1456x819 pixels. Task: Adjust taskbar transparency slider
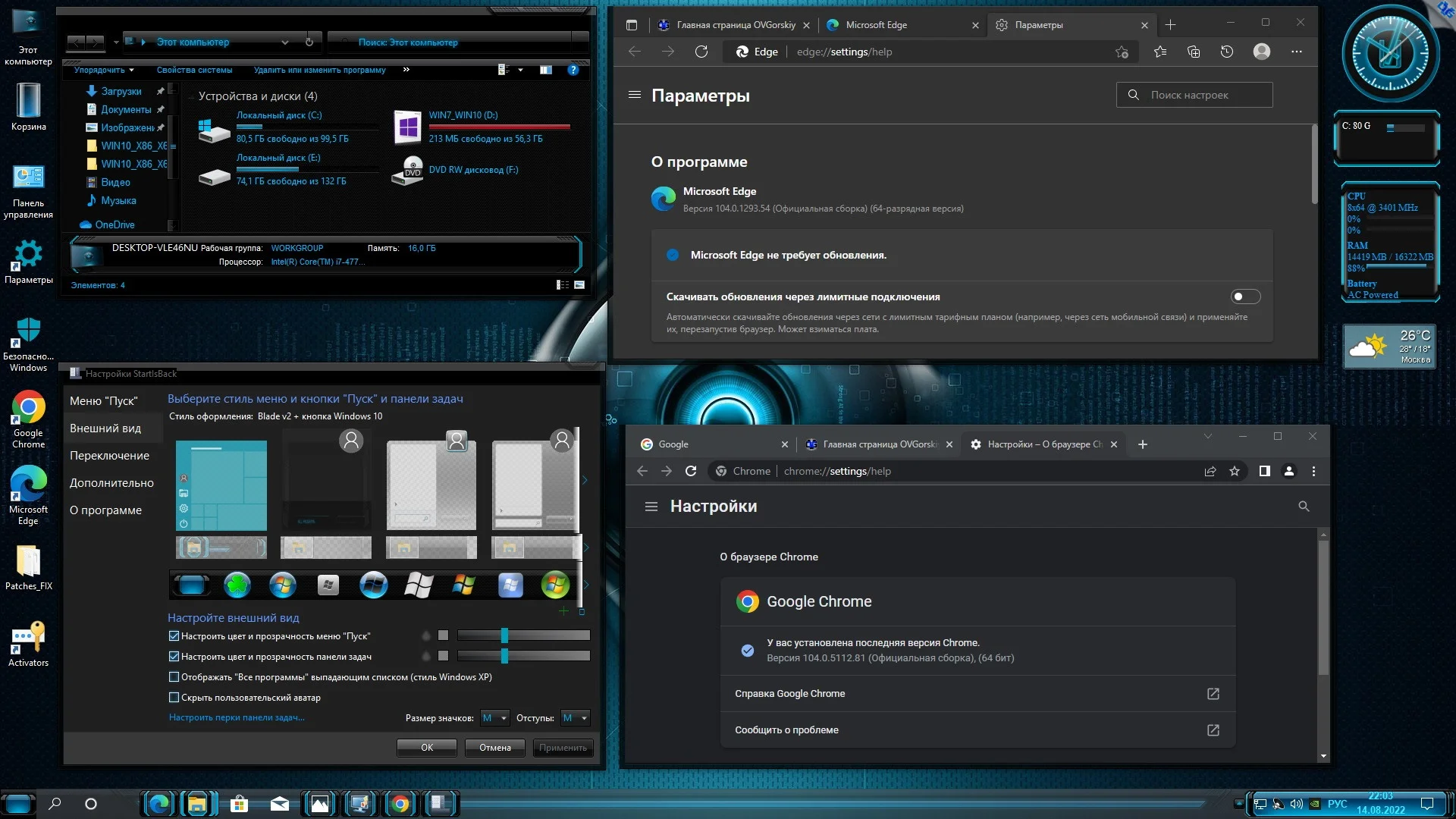(504, 656)
